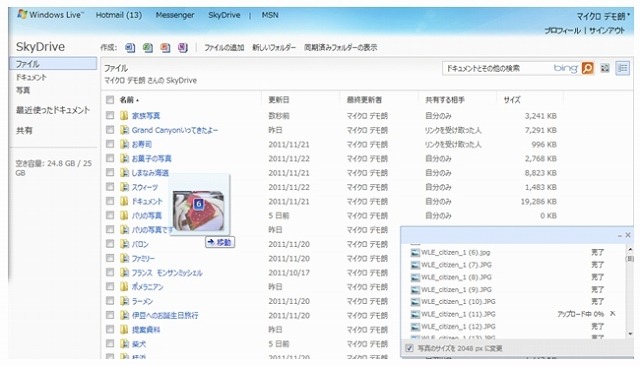The image size is (640, 366).
Task: Click image icon of WLE_citizen_1 (12).JPG
Action: 415,327
